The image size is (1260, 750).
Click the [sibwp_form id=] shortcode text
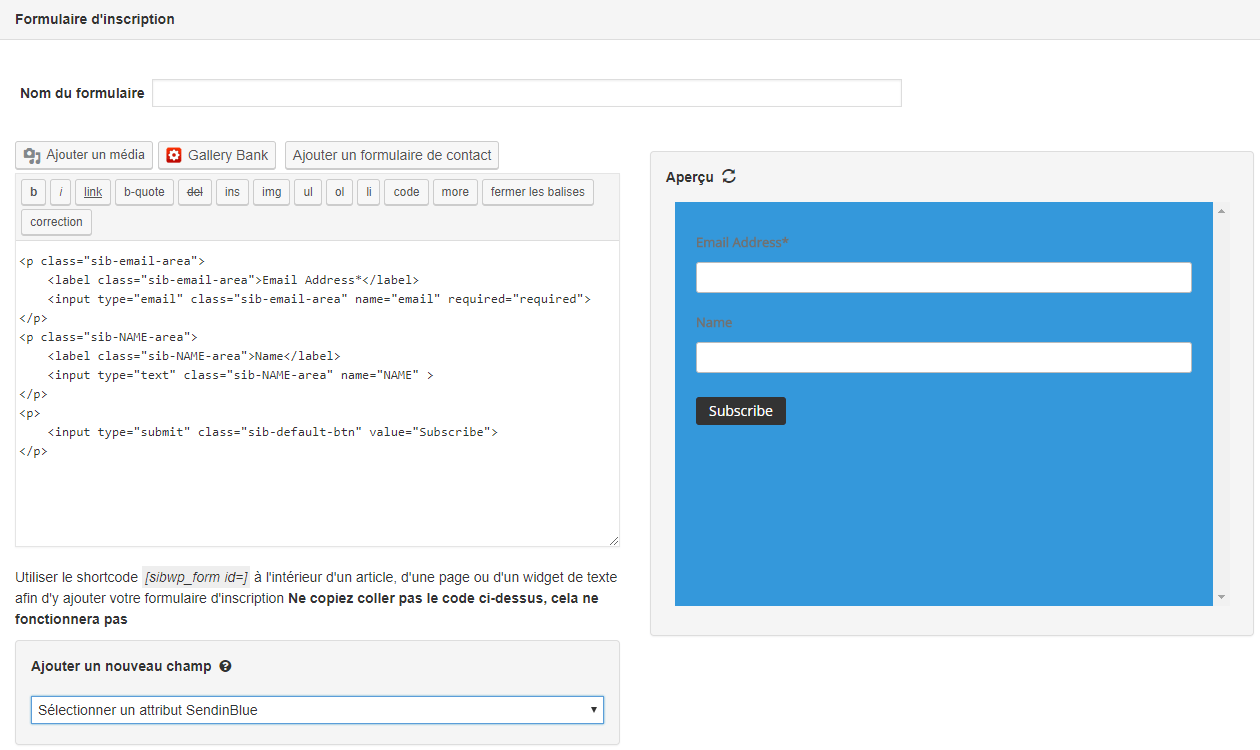pyautogui.click(x=196, y=578)
